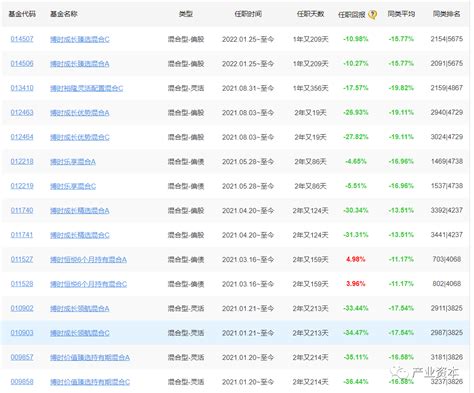Click the 基金名称 column header
Screen dimensions: 474x393
coord(64,14)
